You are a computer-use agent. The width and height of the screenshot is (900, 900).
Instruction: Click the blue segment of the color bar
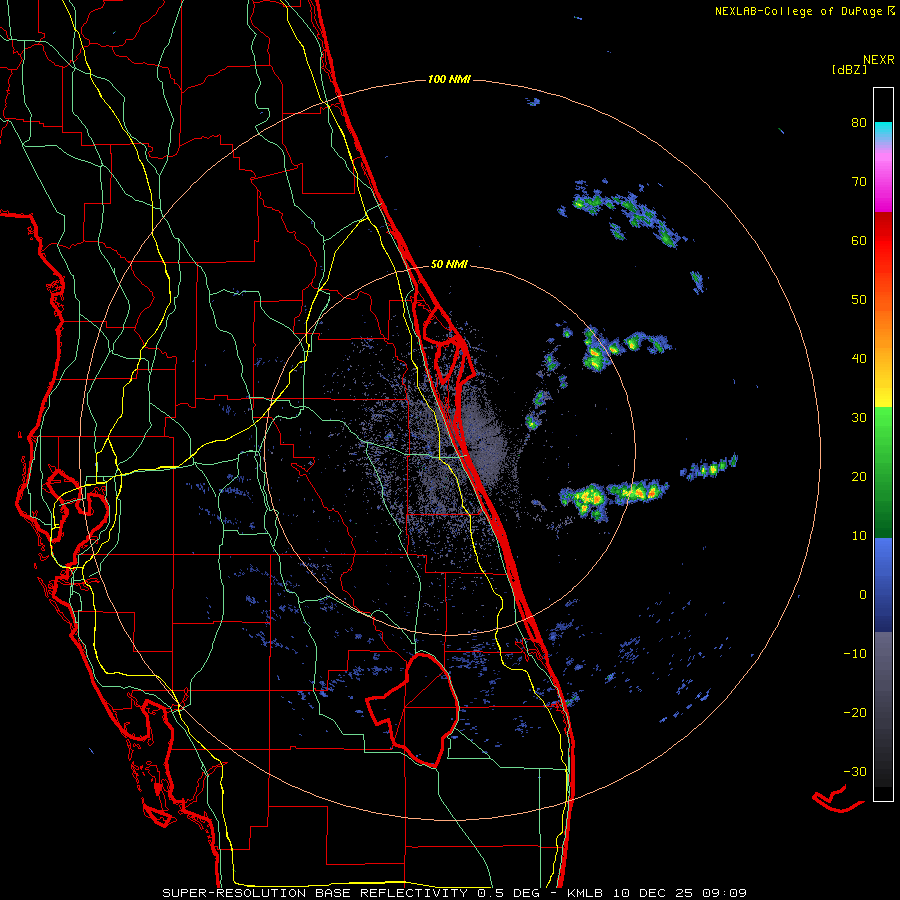(x=883, y=584)
